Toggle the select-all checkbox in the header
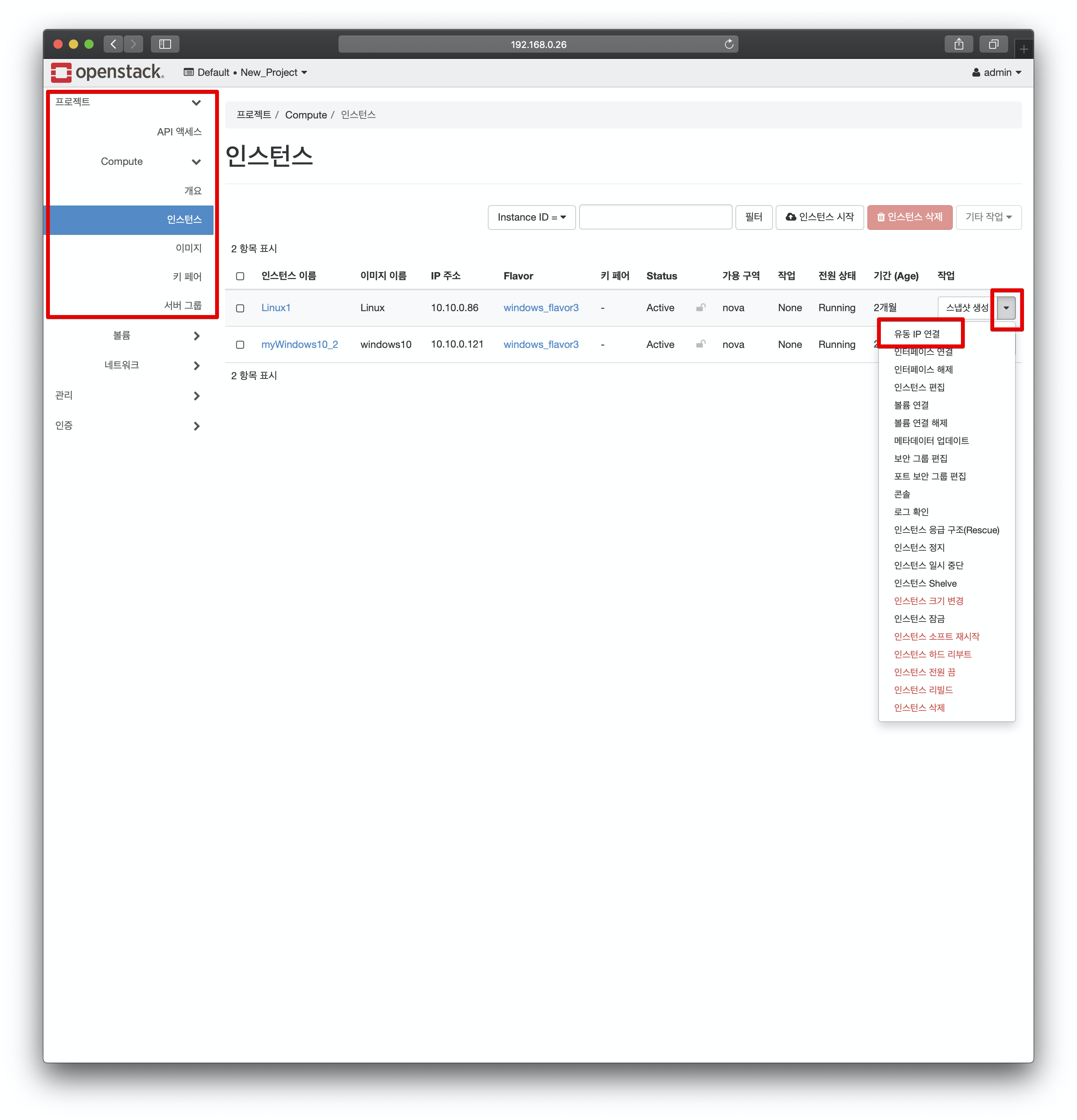 240,276
